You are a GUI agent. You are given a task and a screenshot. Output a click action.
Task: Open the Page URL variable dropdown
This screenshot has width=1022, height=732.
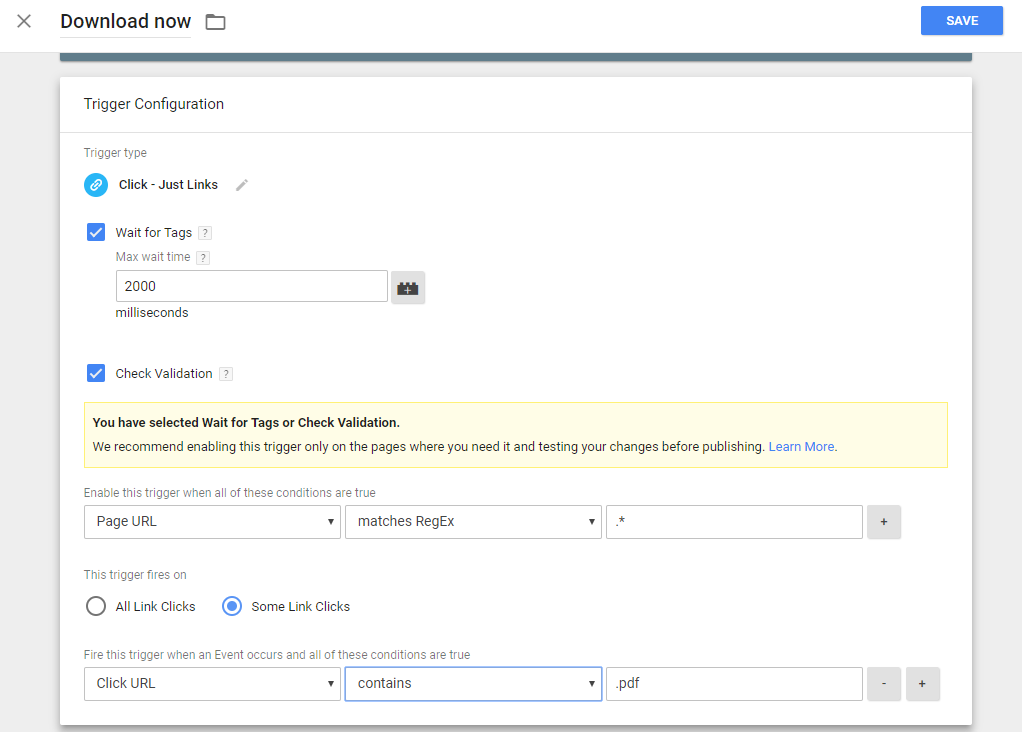tap(212, 521)
